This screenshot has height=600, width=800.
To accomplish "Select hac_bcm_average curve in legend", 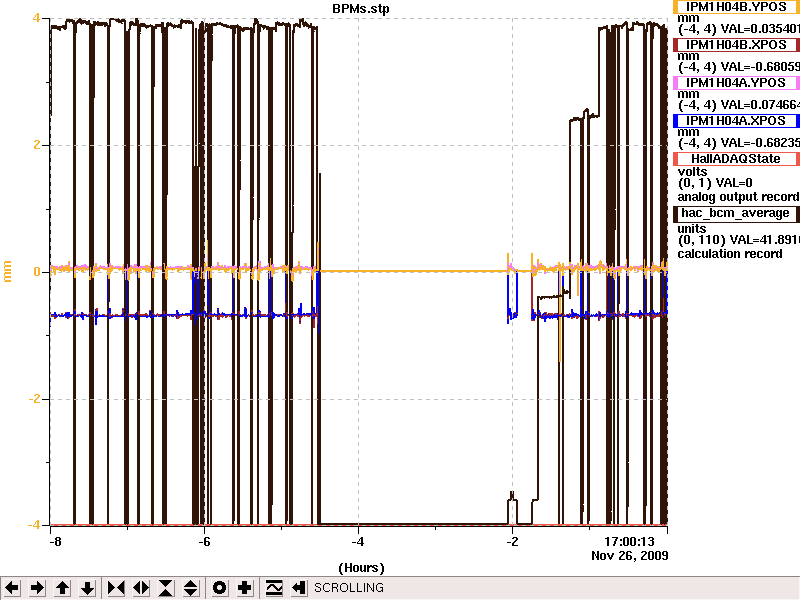I will [x=736, y=213].
